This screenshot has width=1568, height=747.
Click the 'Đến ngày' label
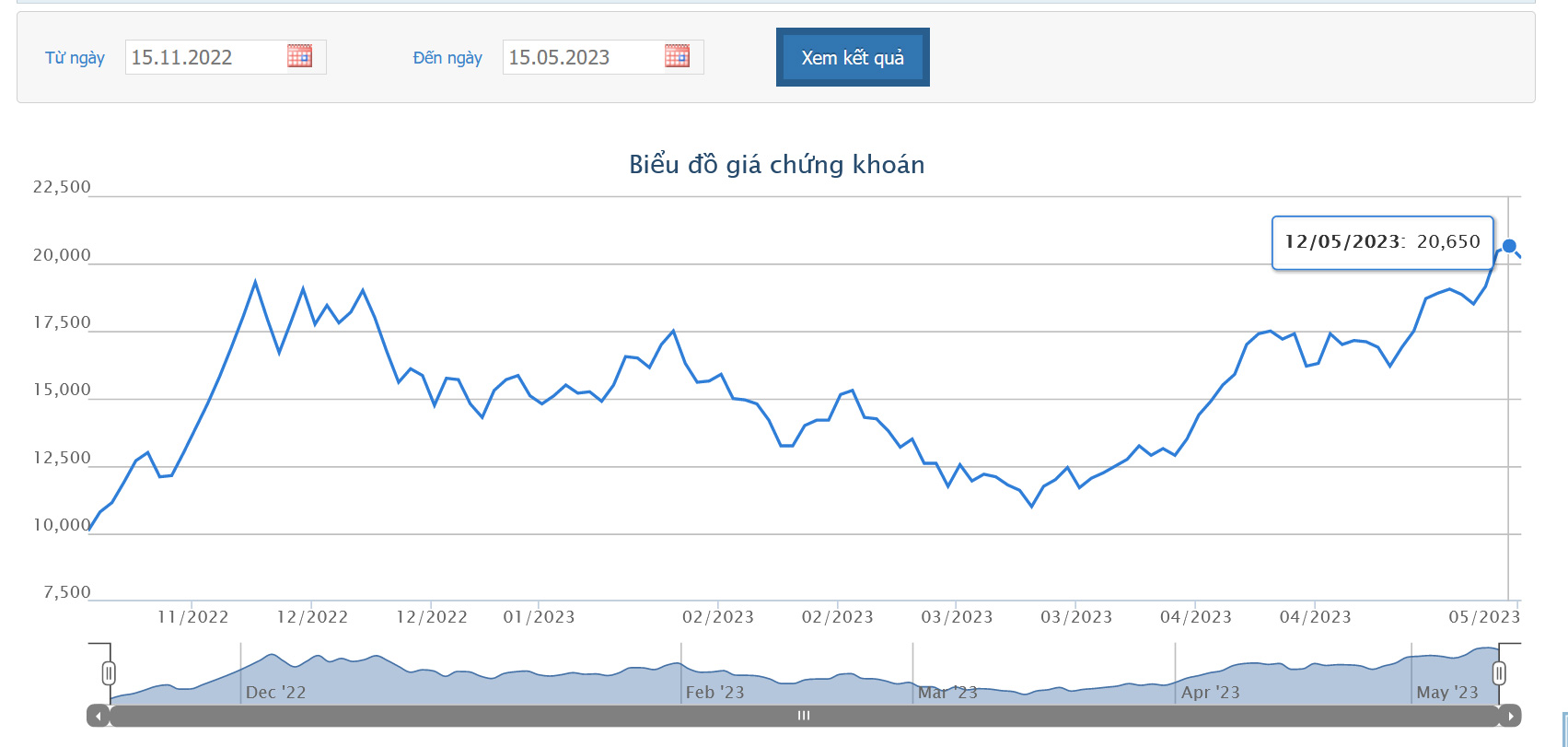(x=447, y=58)
